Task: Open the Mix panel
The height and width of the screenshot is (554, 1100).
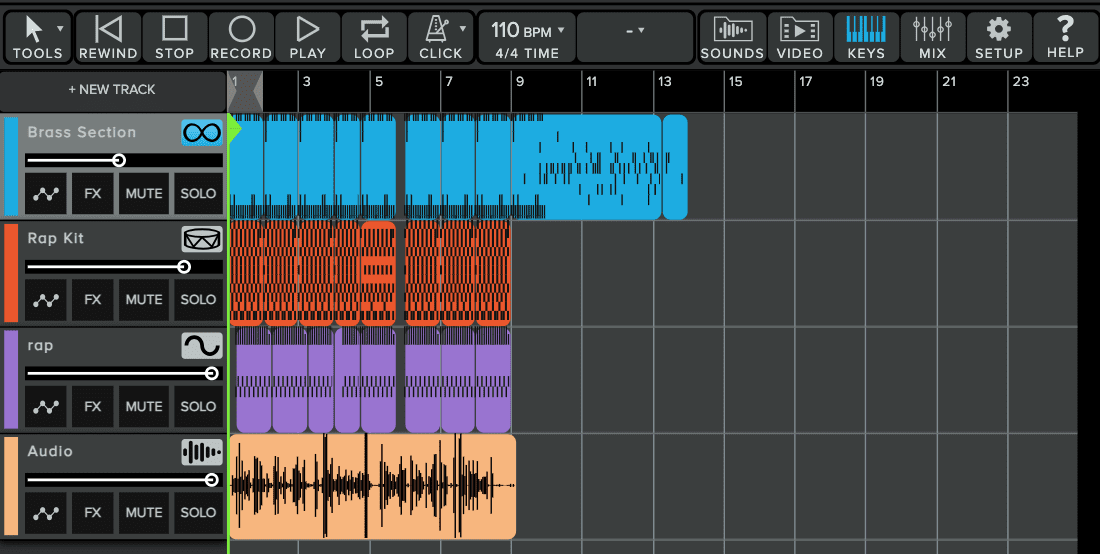Action: [932, 37]
